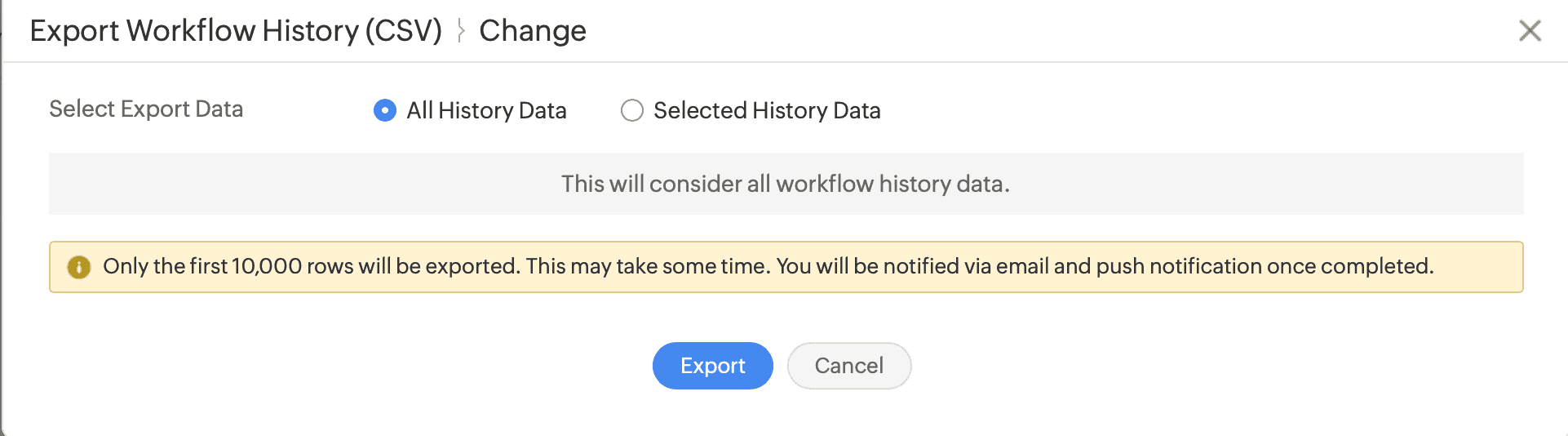Click the Select Export Data label
This screenshot has height=436, width=1568.
(146, 109)
